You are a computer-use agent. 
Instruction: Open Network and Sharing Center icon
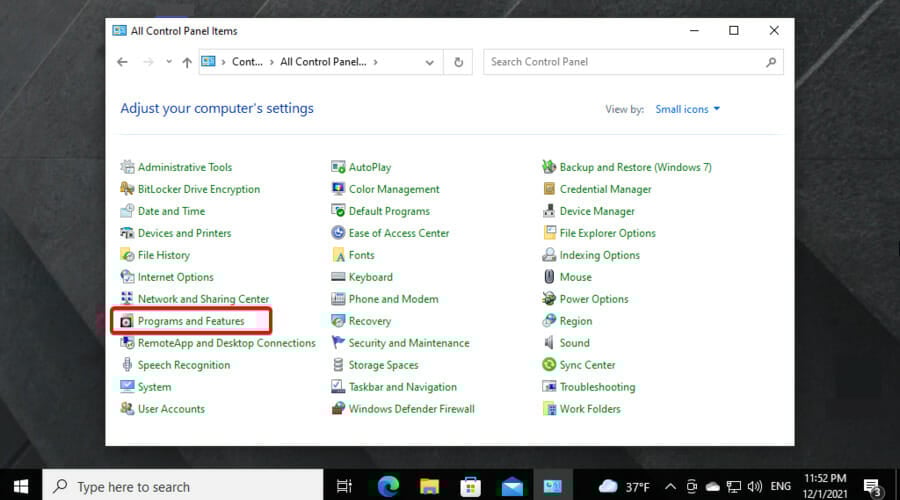(127, 299)
